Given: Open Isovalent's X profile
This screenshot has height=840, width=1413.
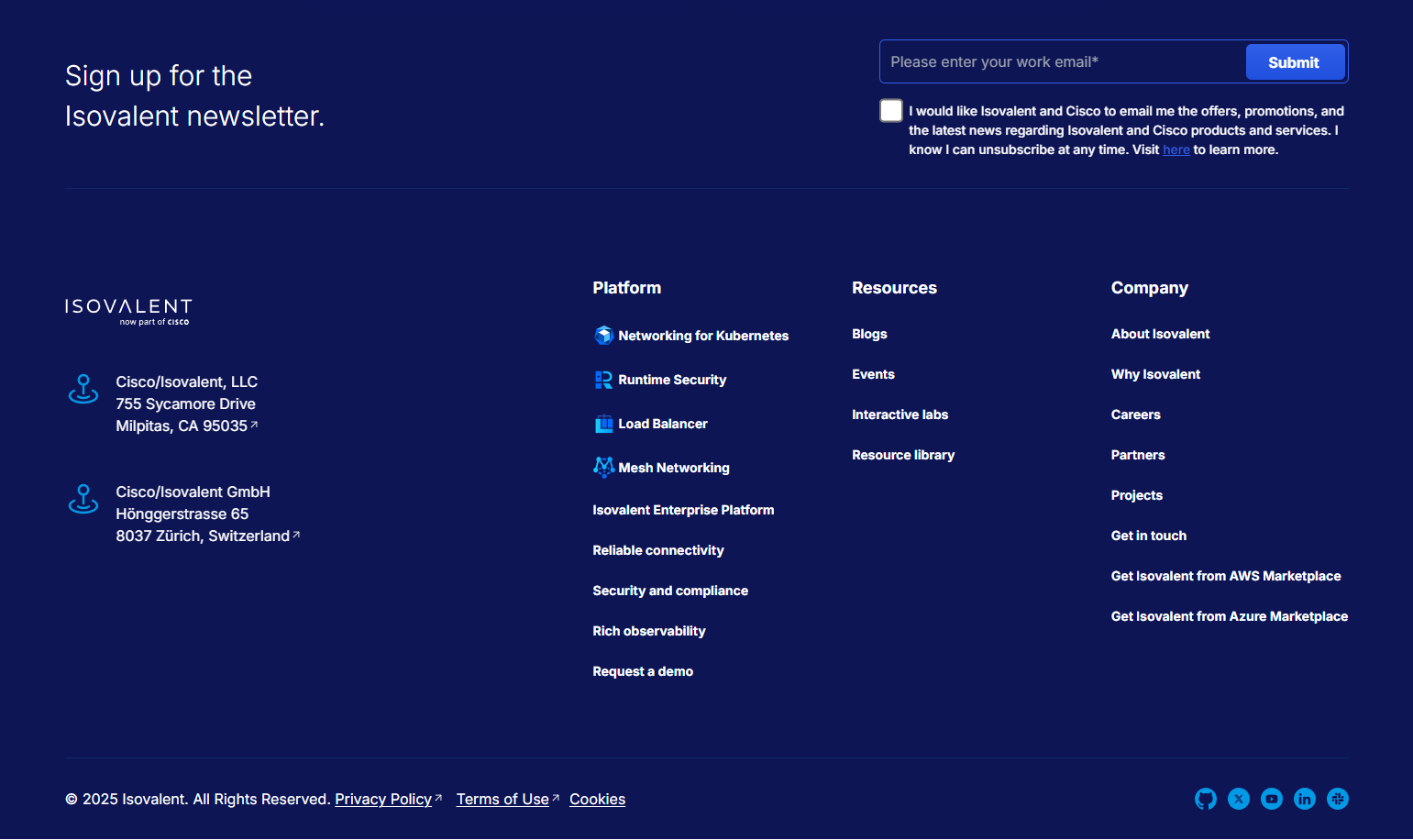Looking at the screenshot, I should [x=1239, y=799].
